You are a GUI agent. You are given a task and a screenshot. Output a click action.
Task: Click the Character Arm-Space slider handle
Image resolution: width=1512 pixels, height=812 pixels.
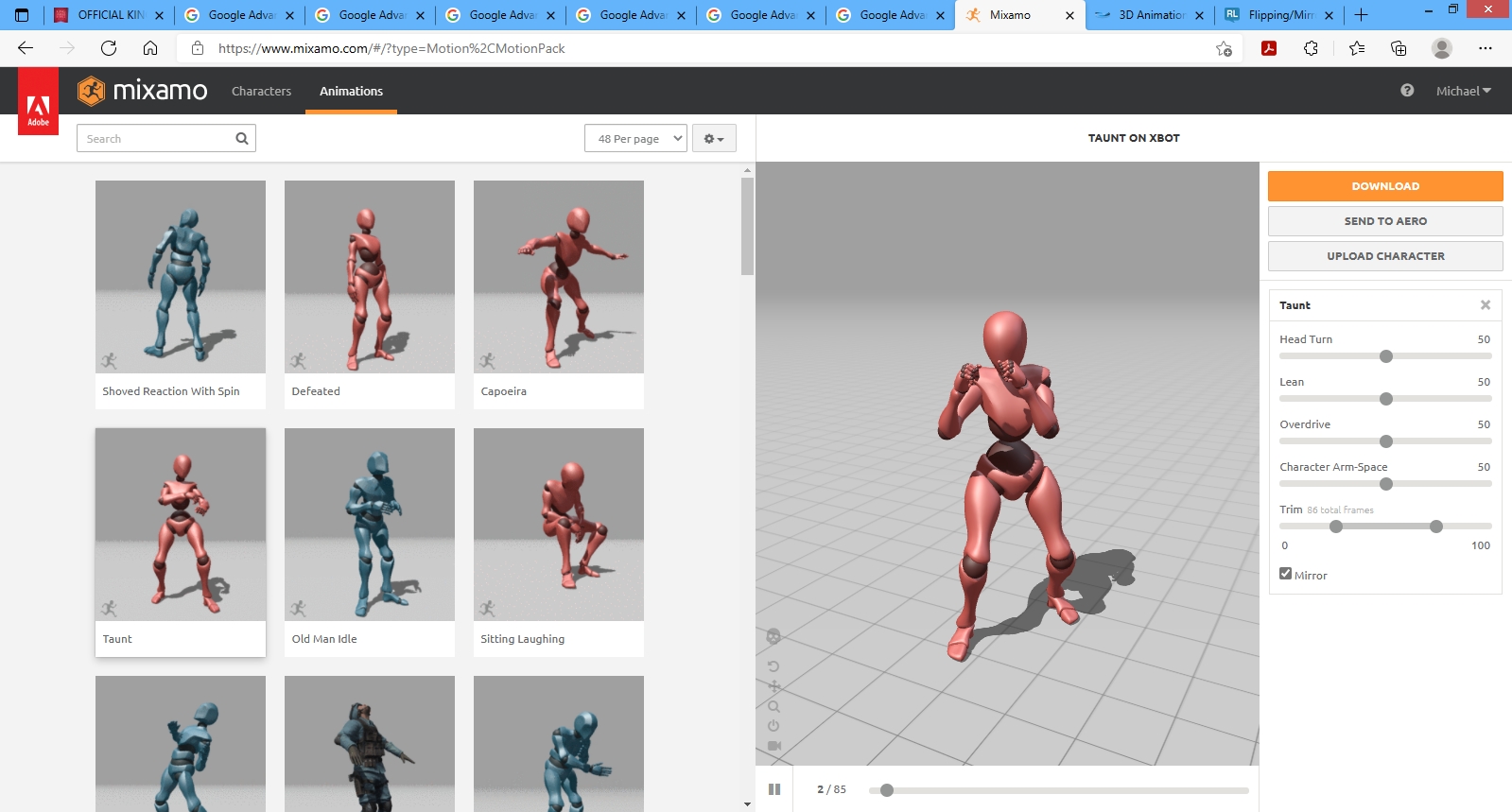pos(1386,484)
